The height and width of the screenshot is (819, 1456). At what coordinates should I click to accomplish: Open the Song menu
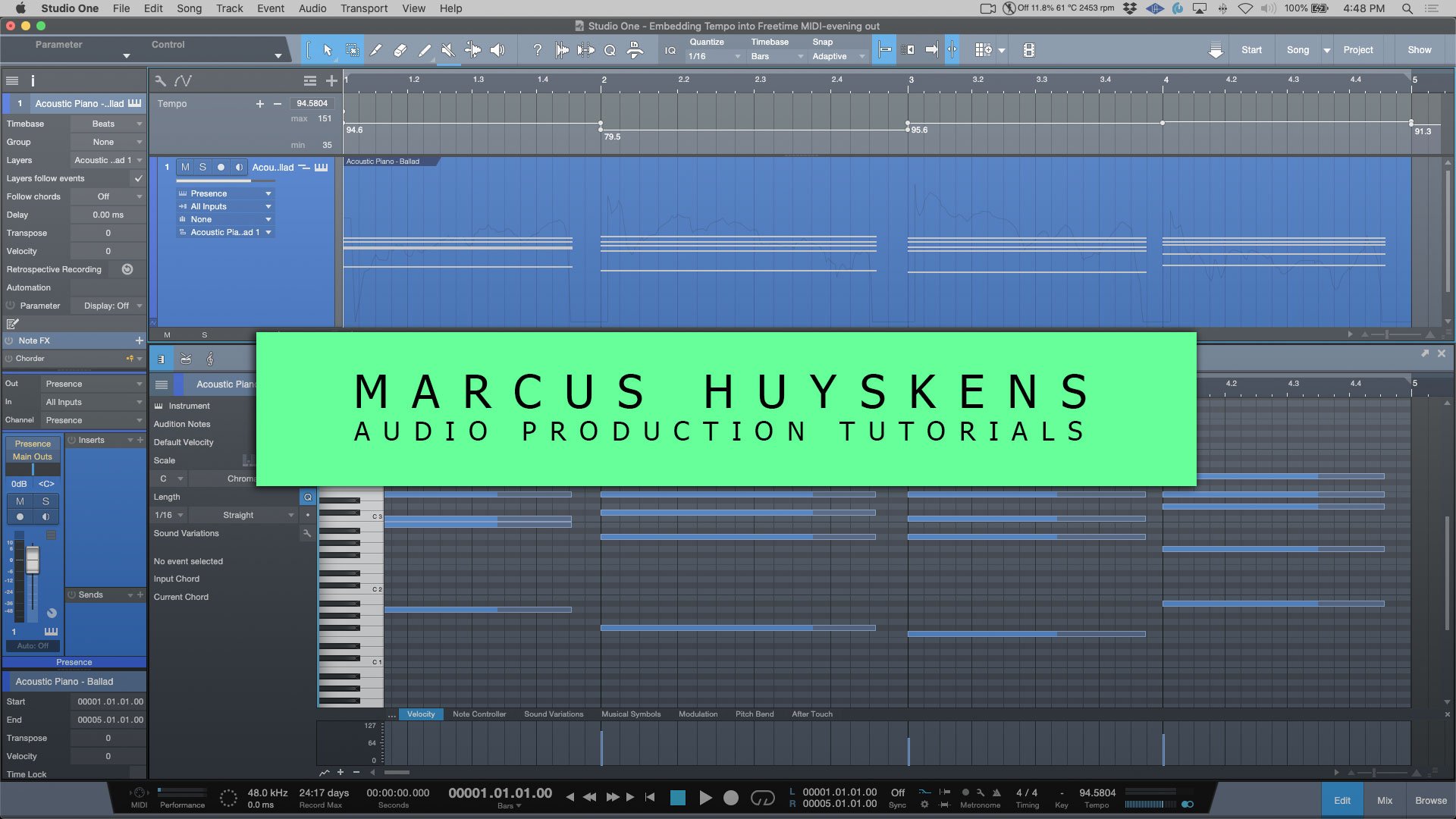pos(189,8)
